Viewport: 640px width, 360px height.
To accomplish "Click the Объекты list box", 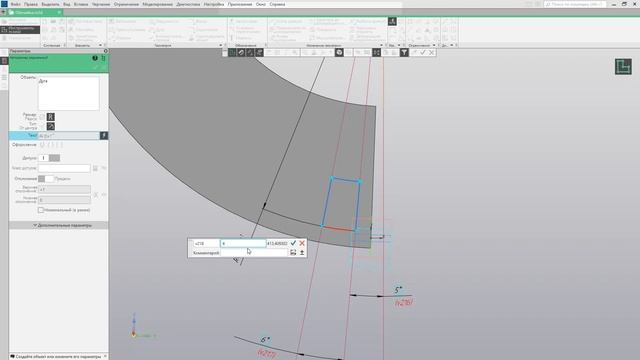I will pyautogui.click(x=69, y=93).
